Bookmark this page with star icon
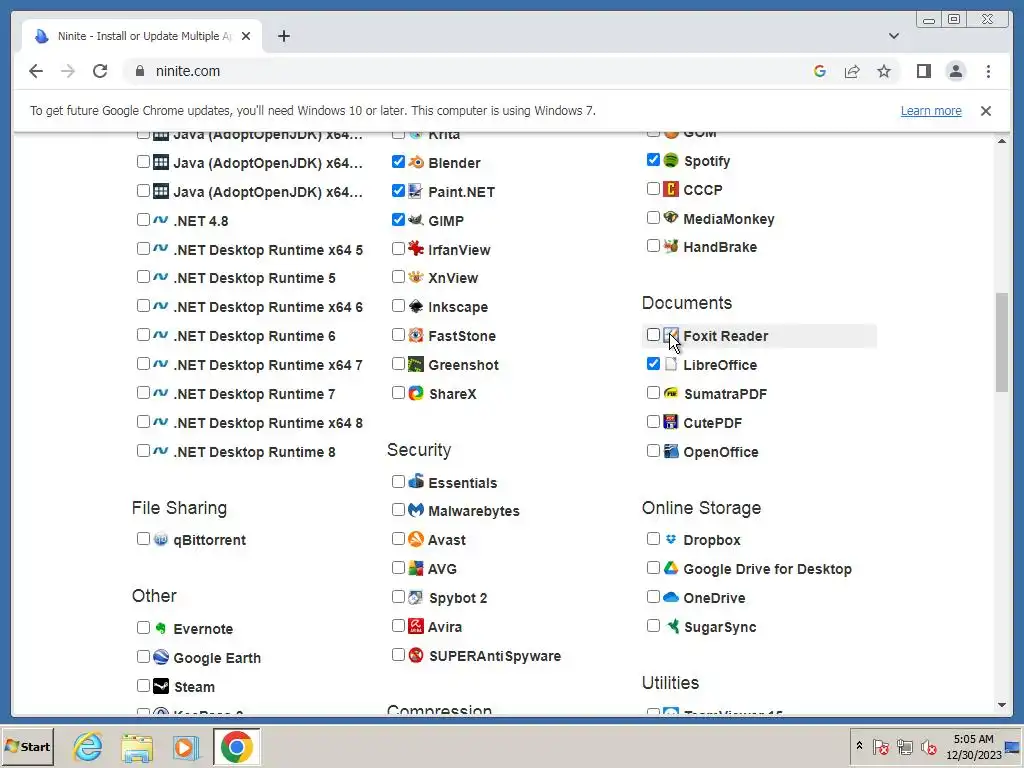Viewport: 1024px width, 768px height. [x=884, y=71]
